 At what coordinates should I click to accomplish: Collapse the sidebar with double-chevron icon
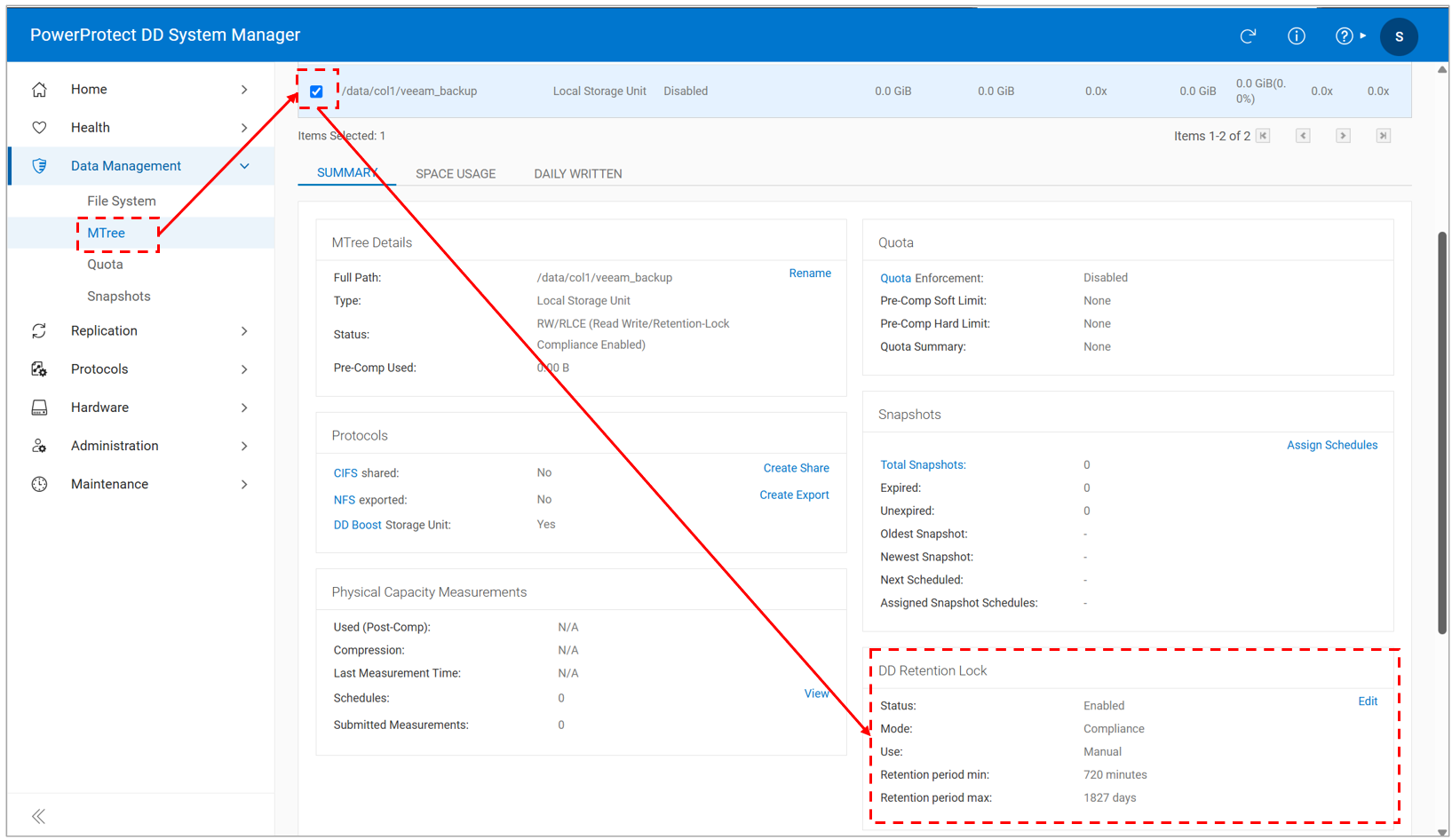(38, 816)
